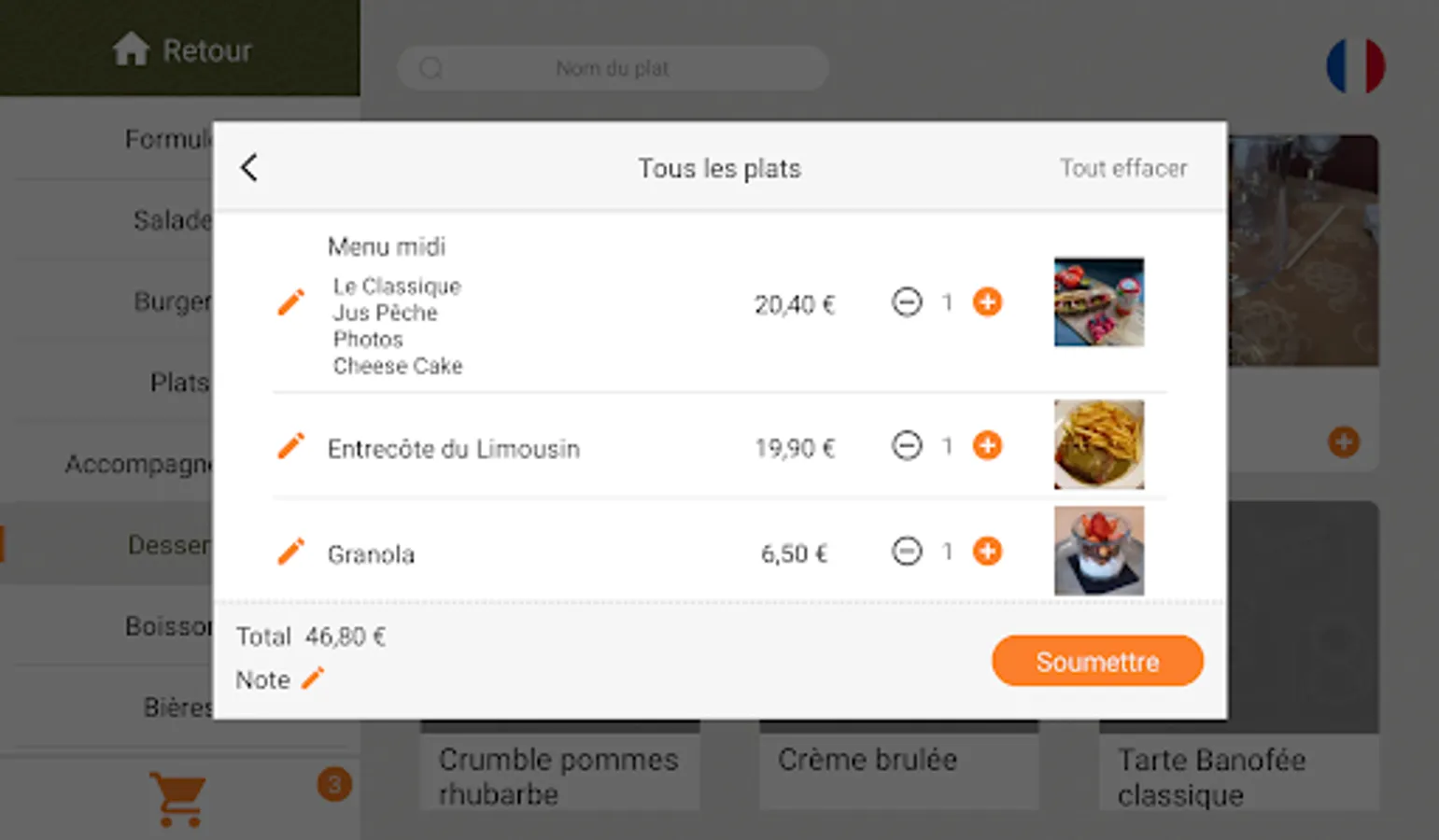
Task: Click pencil icon beside Entrecôte du Limousin
Action: [x=291, y=446]
